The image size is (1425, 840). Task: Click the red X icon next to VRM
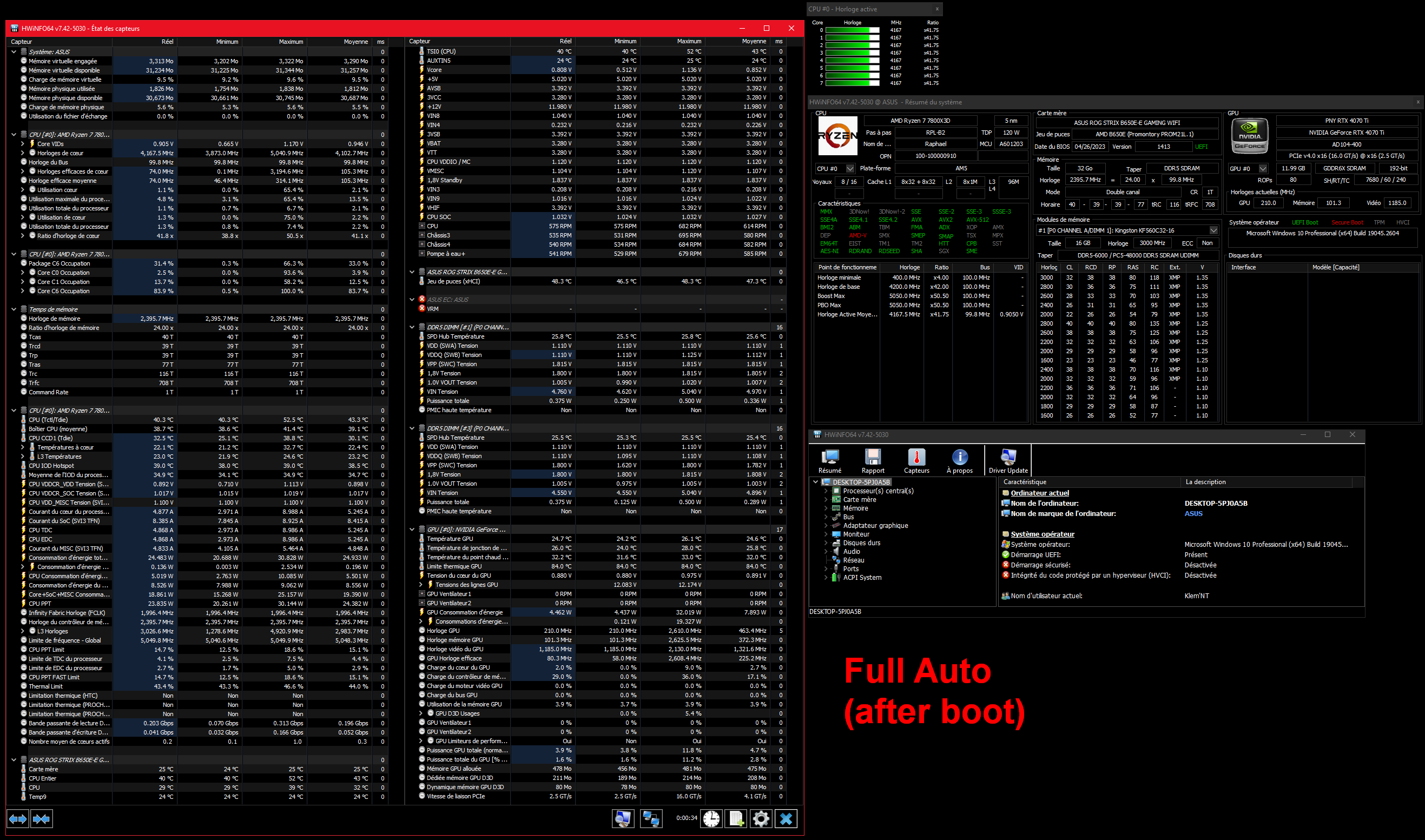[422, 308]
